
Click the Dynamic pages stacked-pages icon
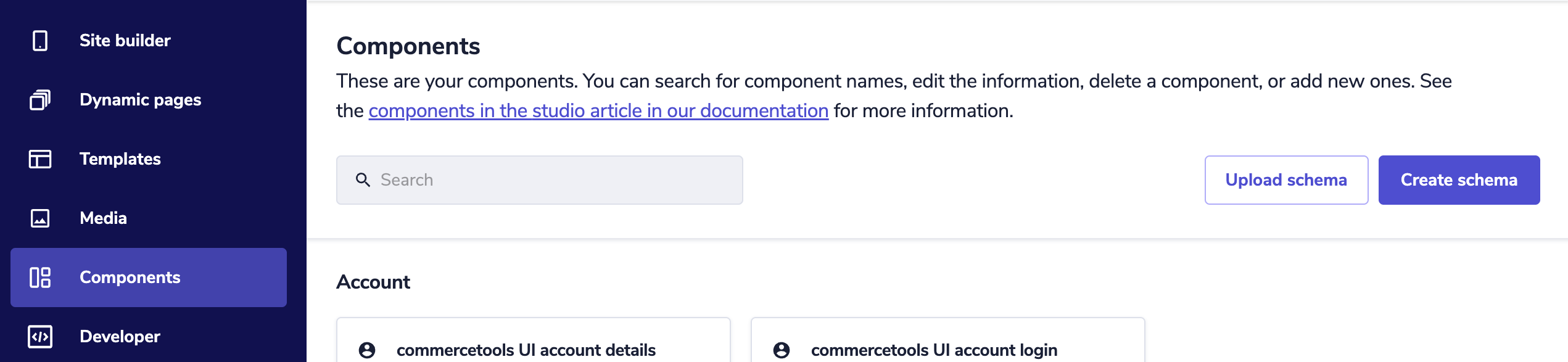(x=40, y=100)
